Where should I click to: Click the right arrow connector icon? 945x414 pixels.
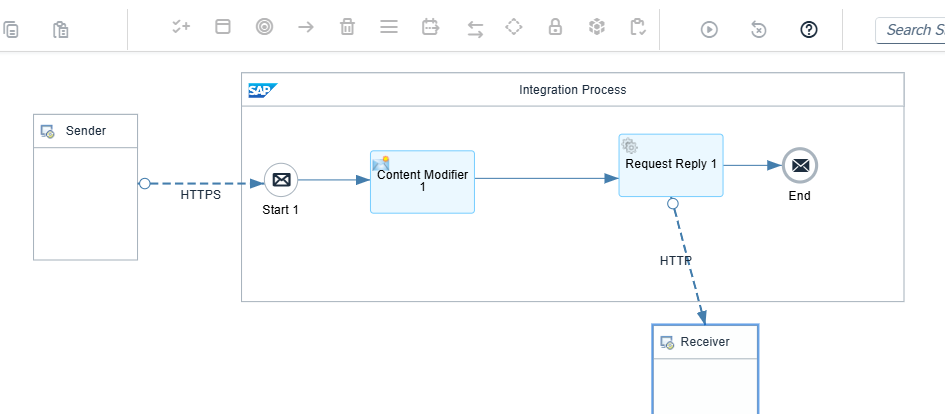[306, 27]
